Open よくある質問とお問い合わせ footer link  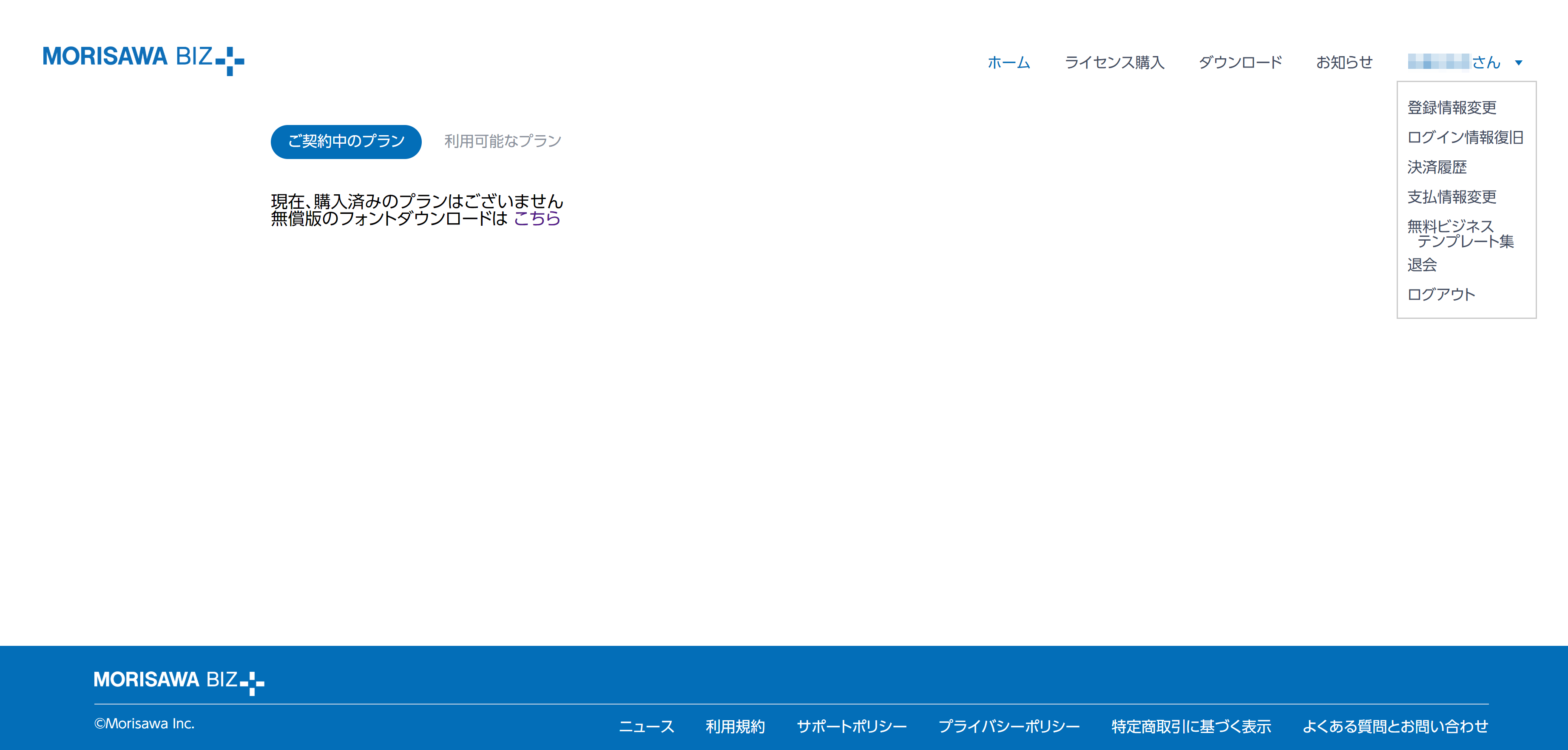[x=1395, y=726]
